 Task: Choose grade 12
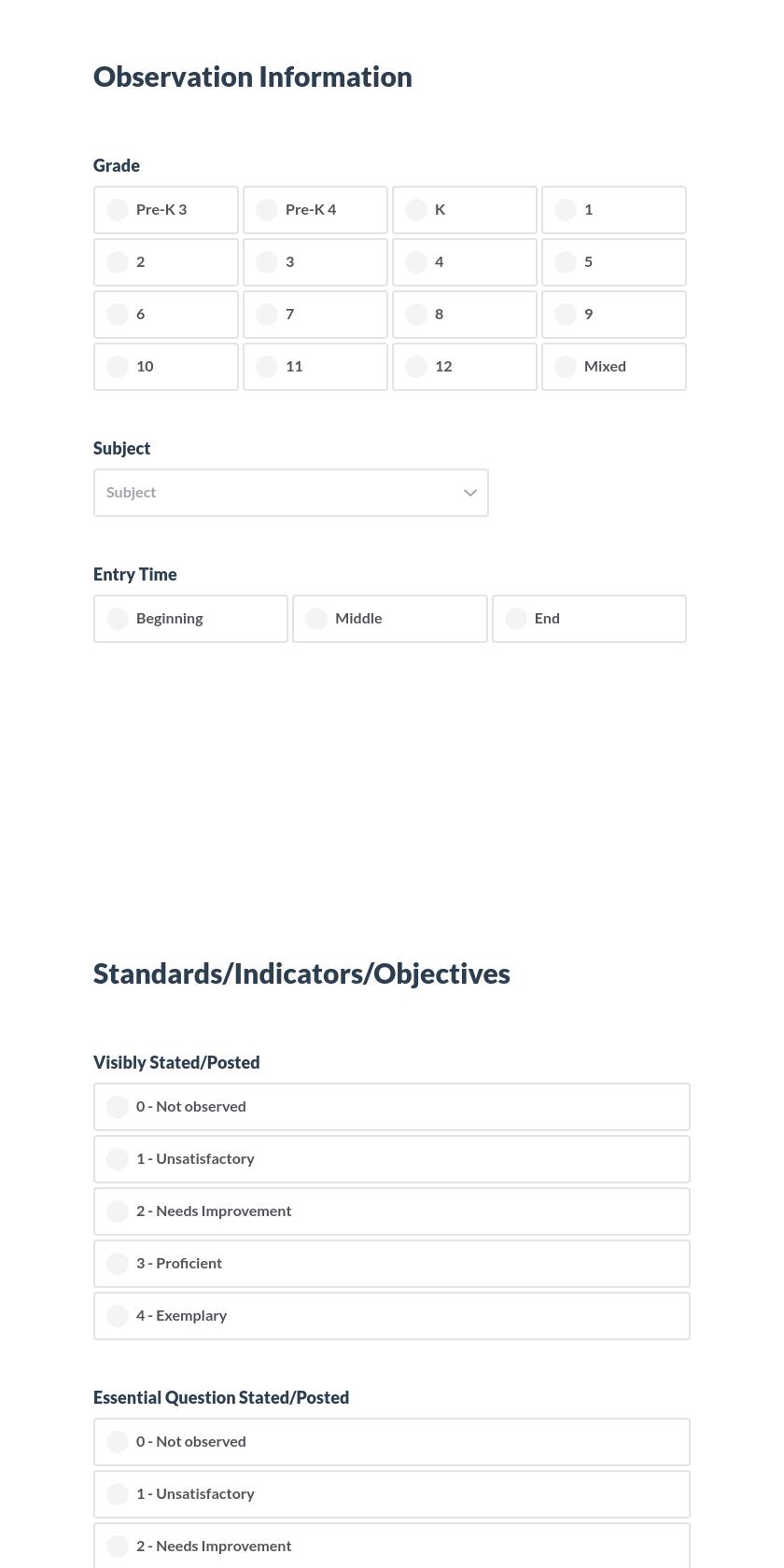465,366
